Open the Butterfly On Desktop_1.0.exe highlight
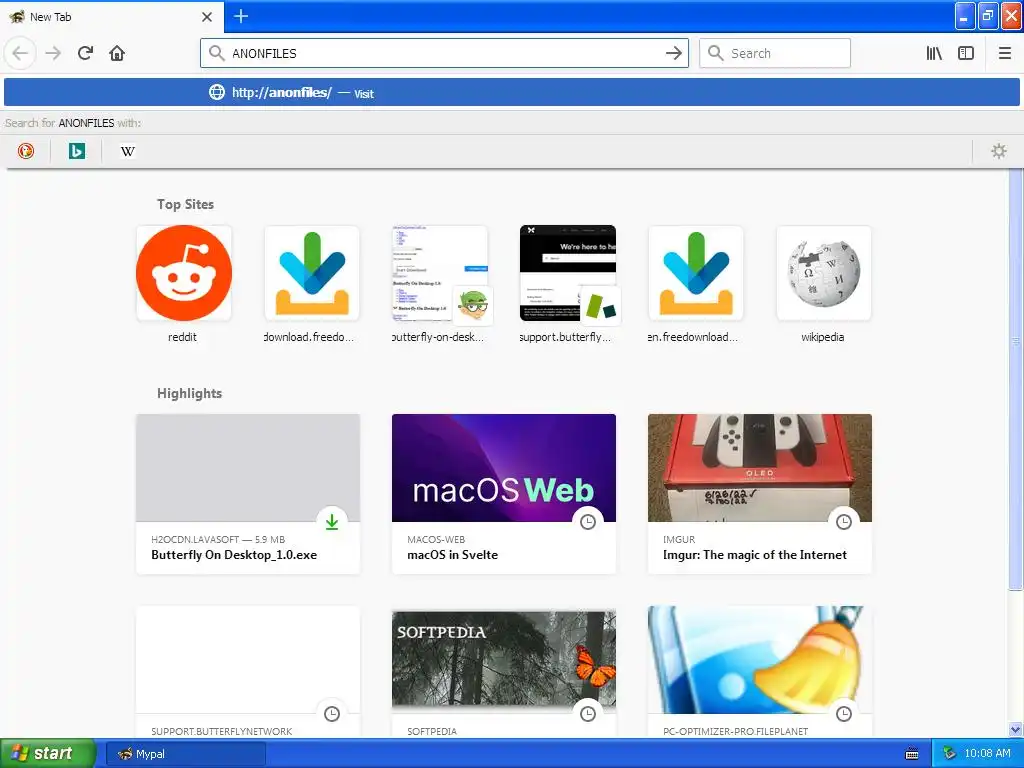The width and height of the screenshot is (1024, 768). point(248,494)
